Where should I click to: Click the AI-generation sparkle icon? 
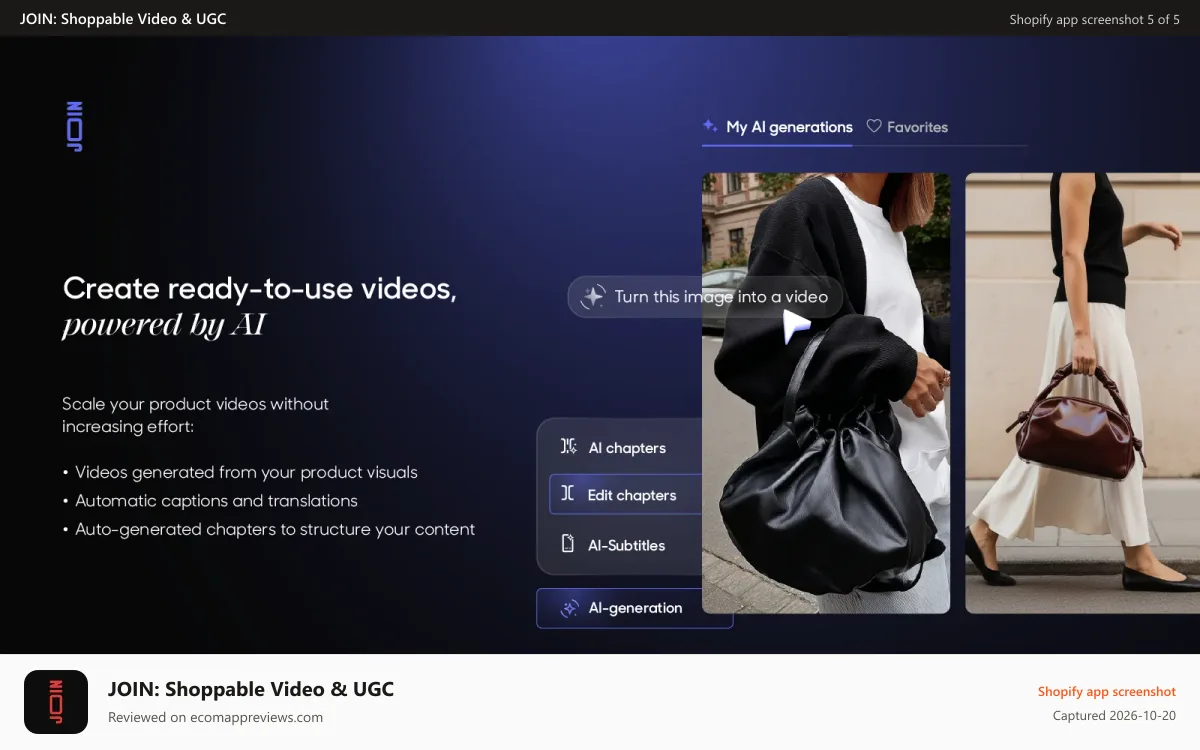tap(569, 608)
